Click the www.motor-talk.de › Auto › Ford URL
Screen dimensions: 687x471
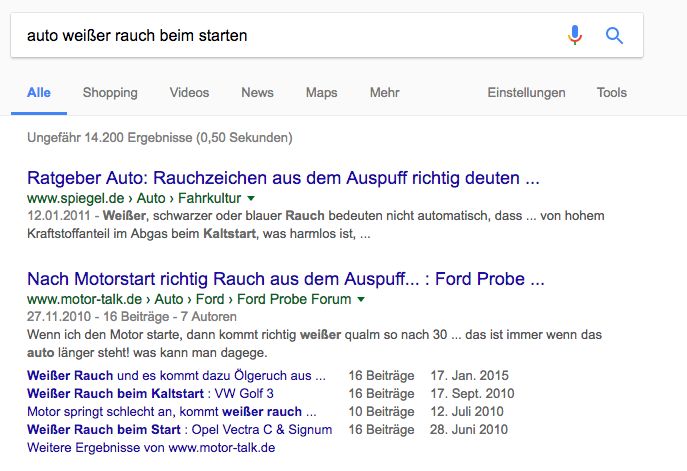coord(189,299)
